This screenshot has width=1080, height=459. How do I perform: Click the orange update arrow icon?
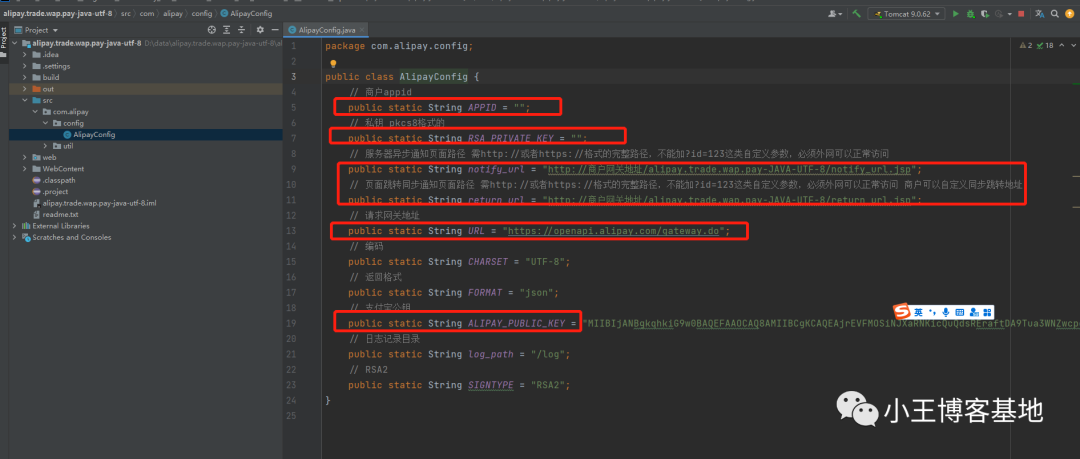point(1070,14)
